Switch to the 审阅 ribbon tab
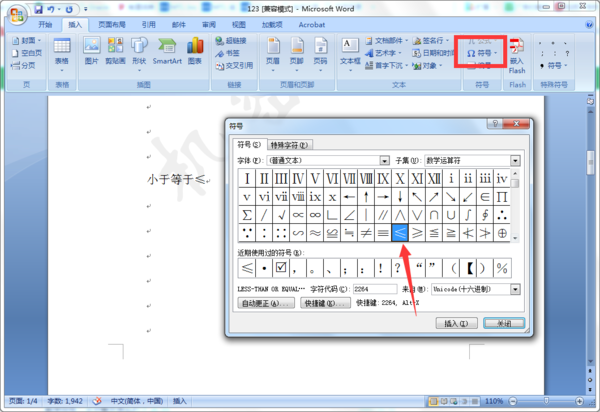This screenshot has height=412, width=600. pos(209,24)
